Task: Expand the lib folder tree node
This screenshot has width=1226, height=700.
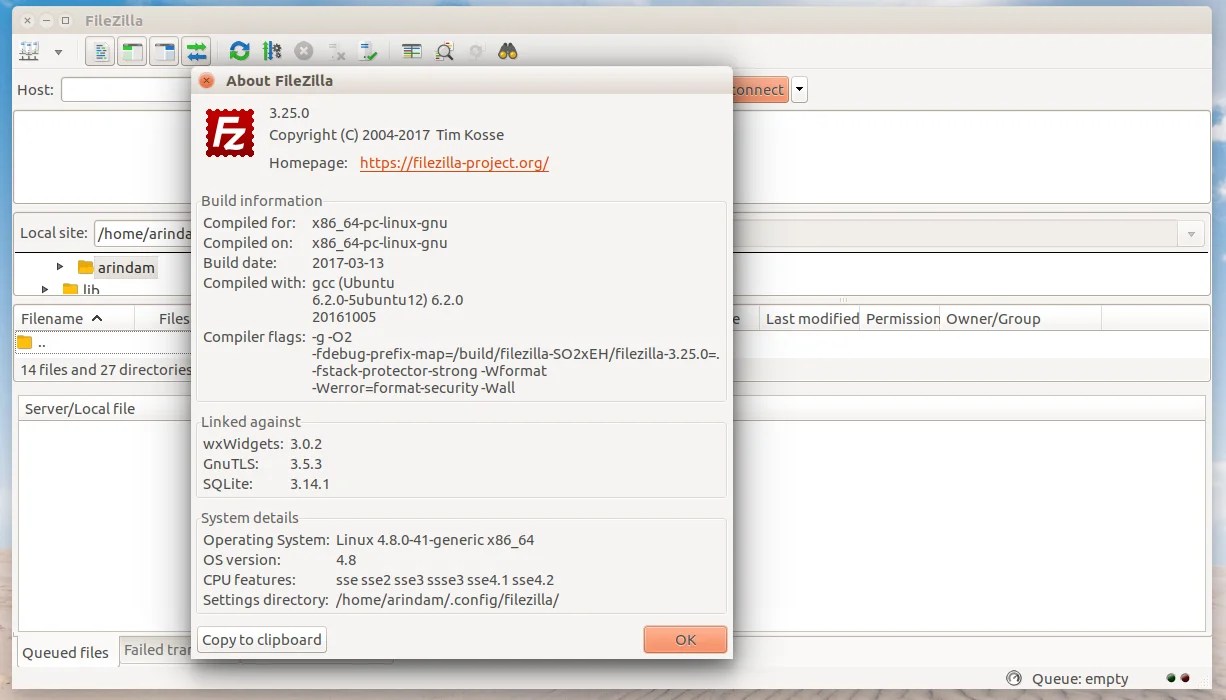Action: point(45,289)
